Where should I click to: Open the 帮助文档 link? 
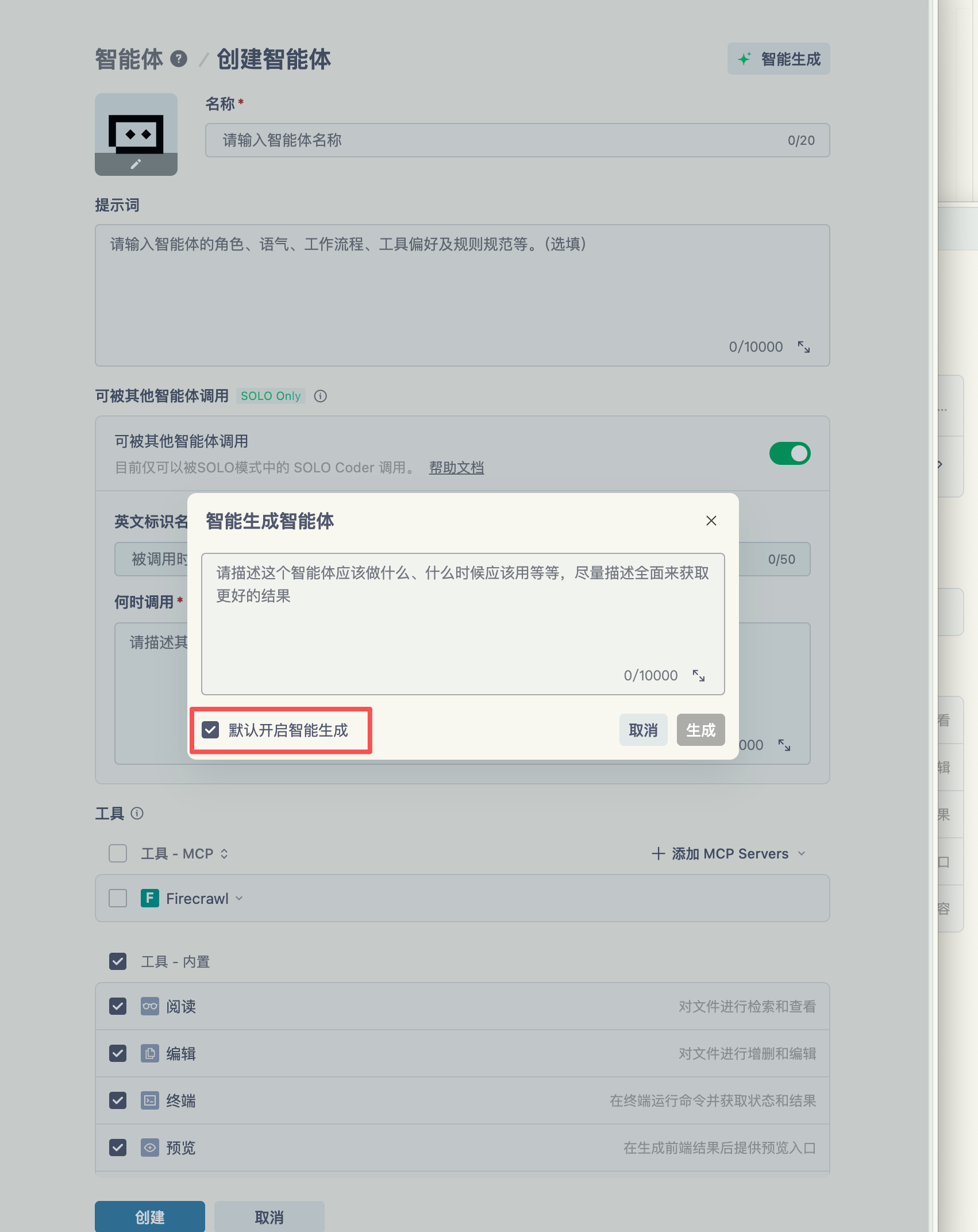coord(456,467)
